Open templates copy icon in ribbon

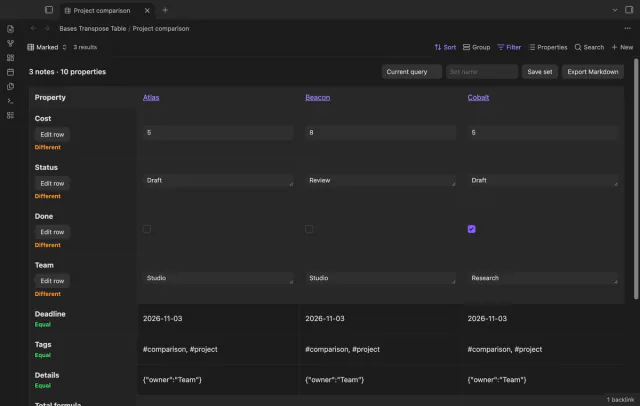click(x=11, y=87)
